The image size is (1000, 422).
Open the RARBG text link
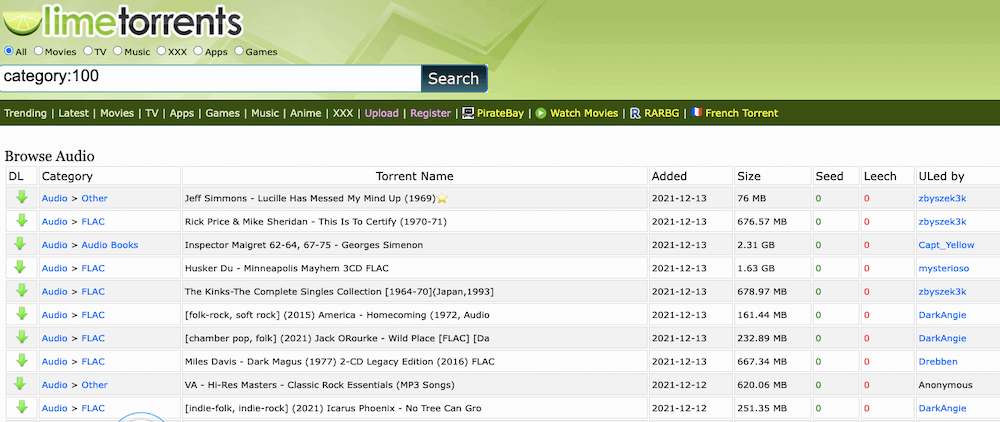662,113
